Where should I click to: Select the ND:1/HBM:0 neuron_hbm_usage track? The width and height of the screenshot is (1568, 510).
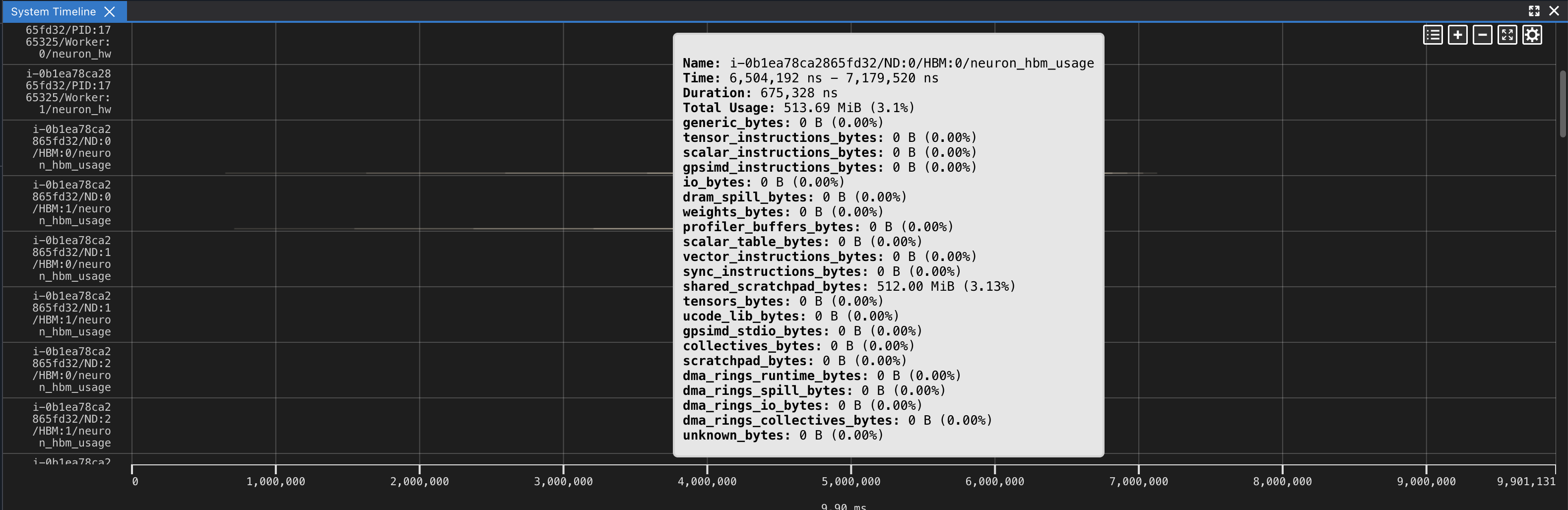pyautogui.click(x=67, y=258)
